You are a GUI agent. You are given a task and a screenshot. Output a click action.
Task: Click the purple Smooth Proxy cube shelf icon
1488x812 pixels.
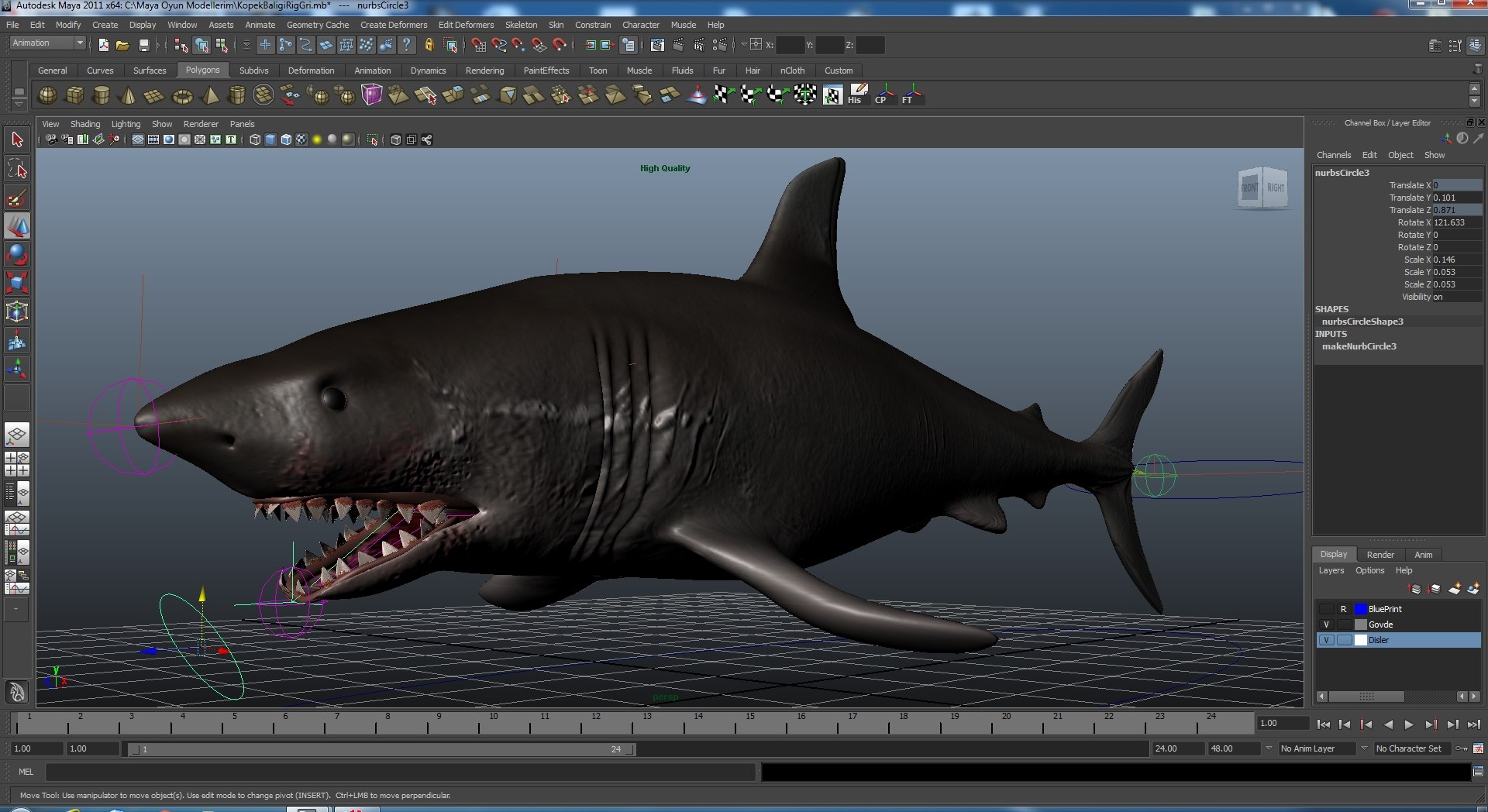(x=372, y=95)
